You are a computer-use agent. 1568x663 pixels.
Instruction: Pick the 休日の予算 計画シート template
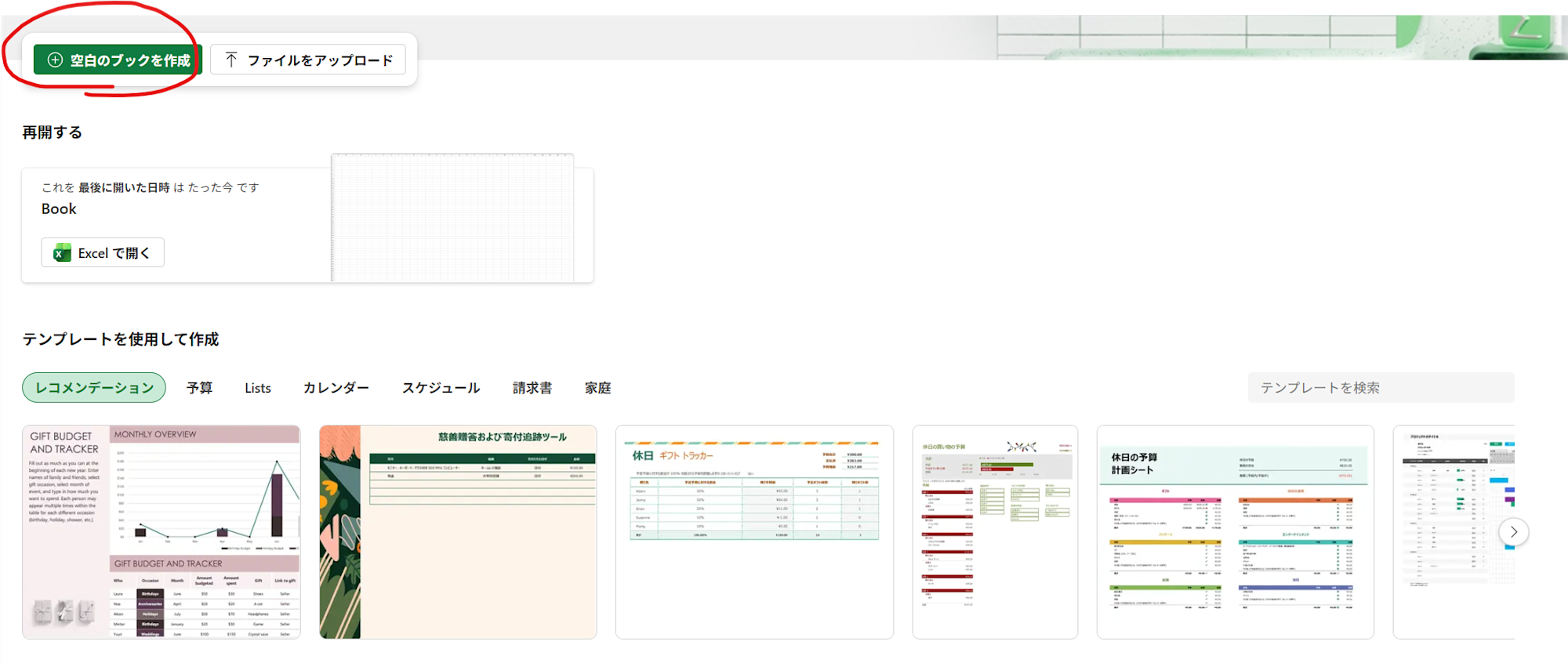coord(1236,532)
